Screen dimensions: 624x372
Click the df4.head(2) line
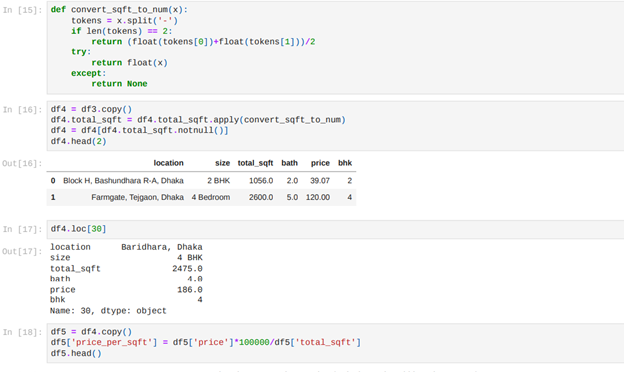78,141
